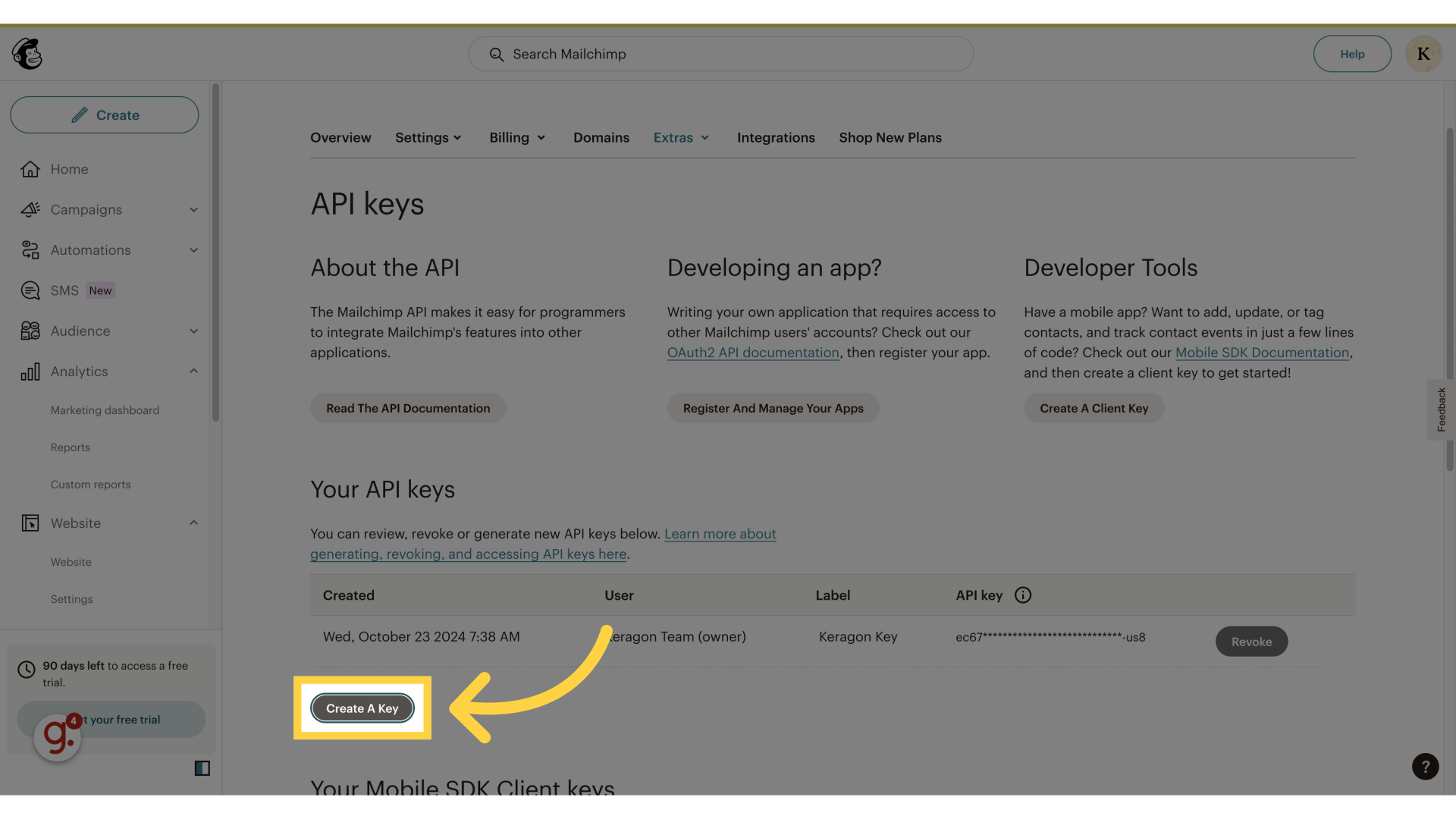The image size is (1456, 819).
Task: Open the Shop New Plans tab
Action: click(x=890, y=137)
